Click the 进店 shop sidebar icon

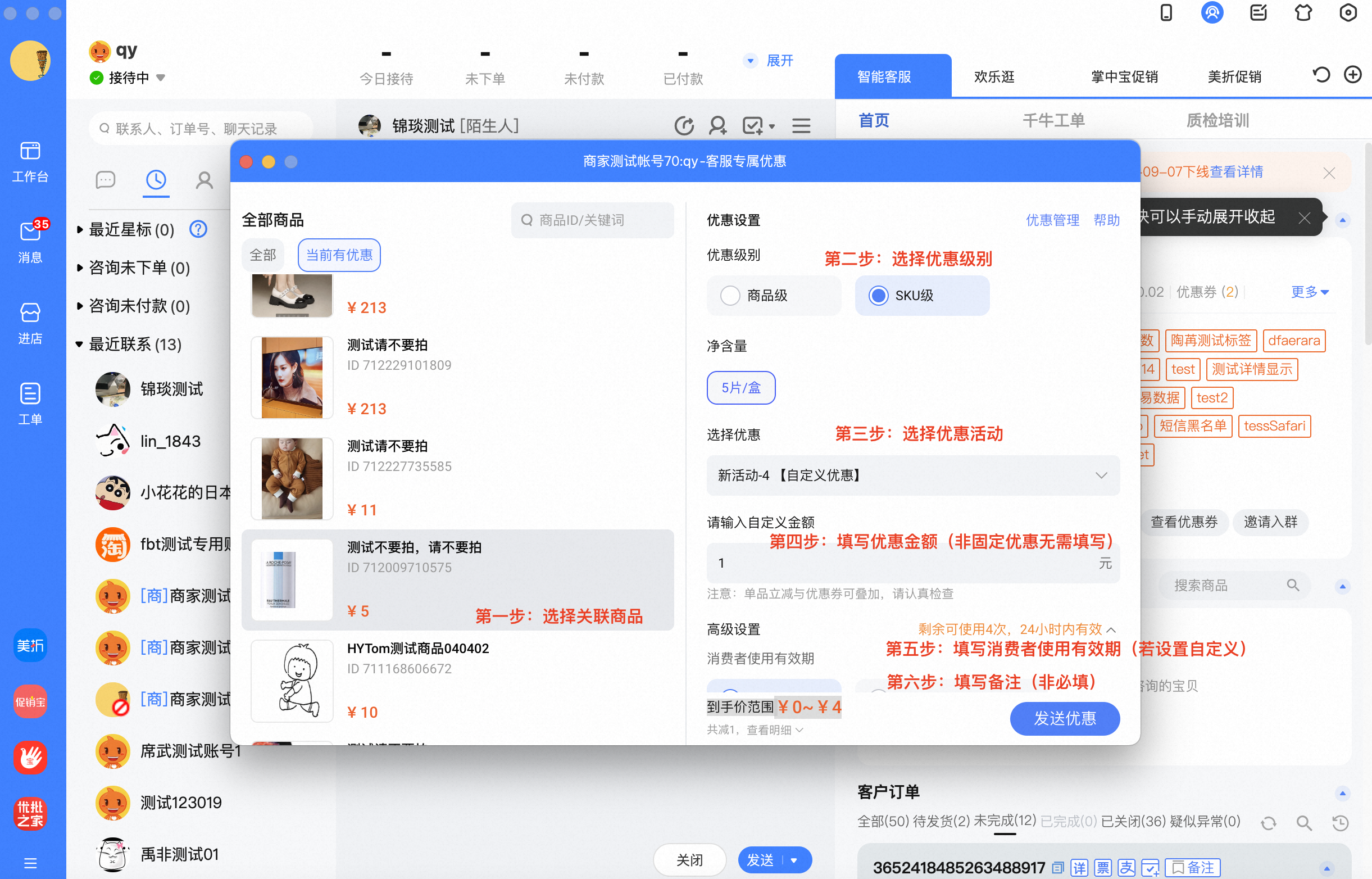(30, 323)
